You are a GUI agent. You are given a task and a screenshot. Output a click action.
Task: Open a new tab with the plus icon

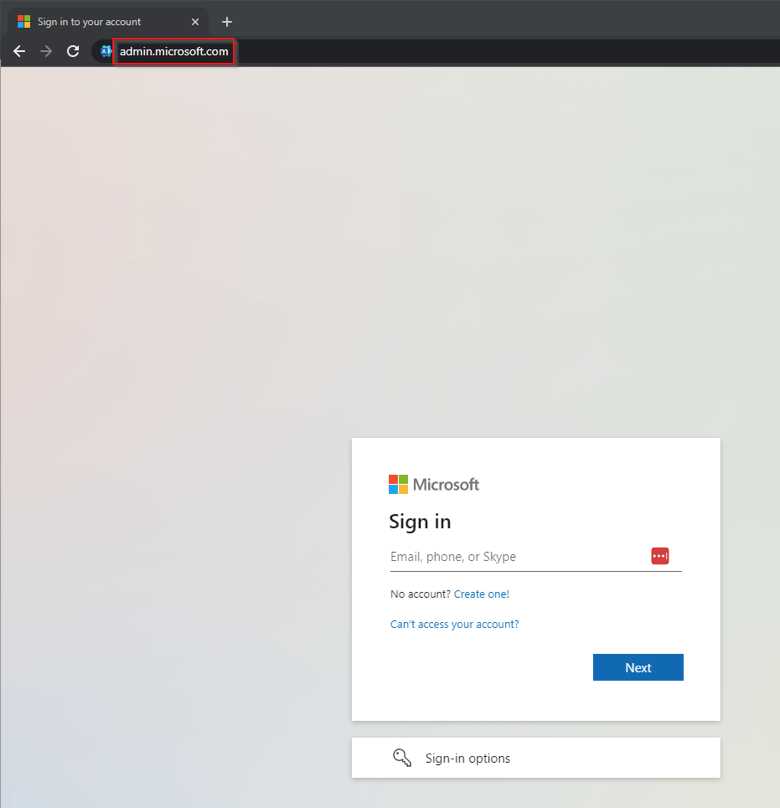point(227,22)
